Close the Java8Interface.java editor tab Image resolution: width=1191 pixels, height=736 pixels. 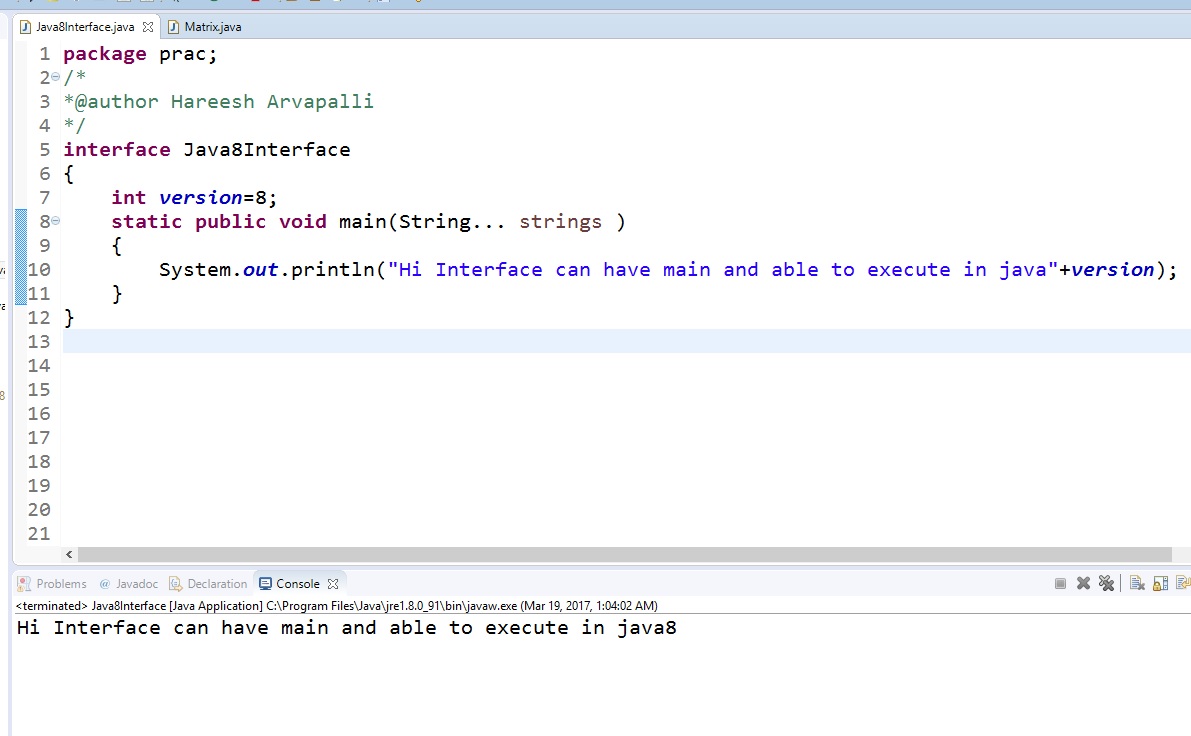(x=147, y=28)
